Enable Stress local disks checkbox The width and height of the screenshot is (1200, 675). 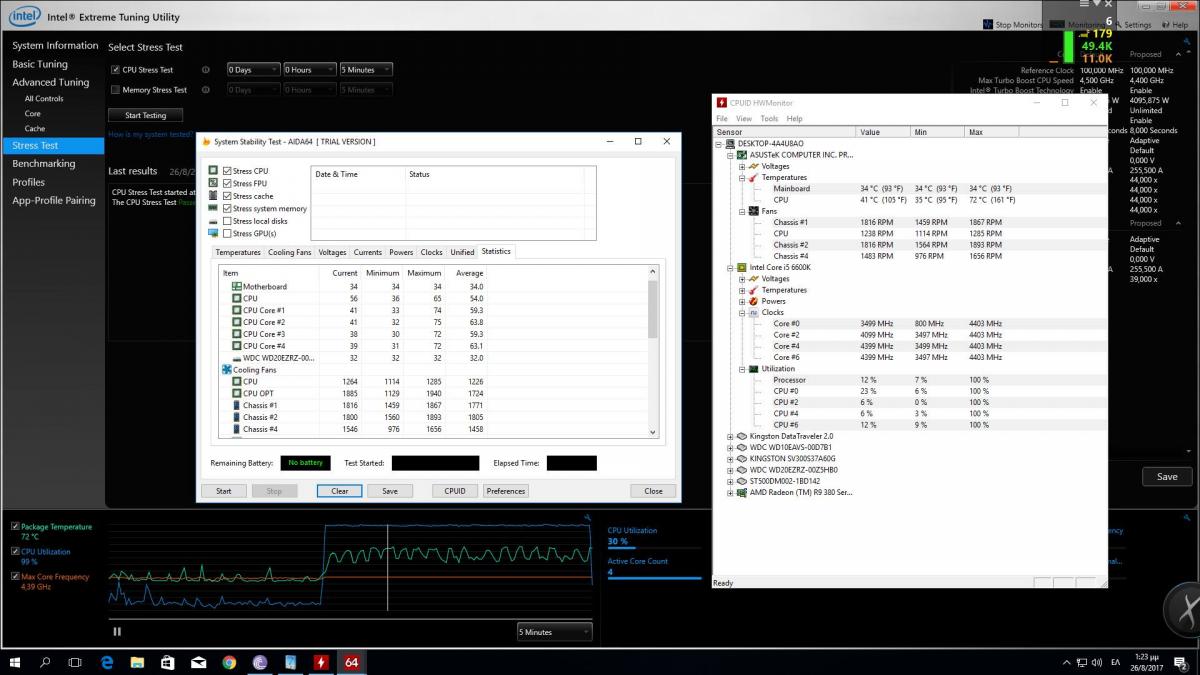pyautogui.click(x=227, y=221)
